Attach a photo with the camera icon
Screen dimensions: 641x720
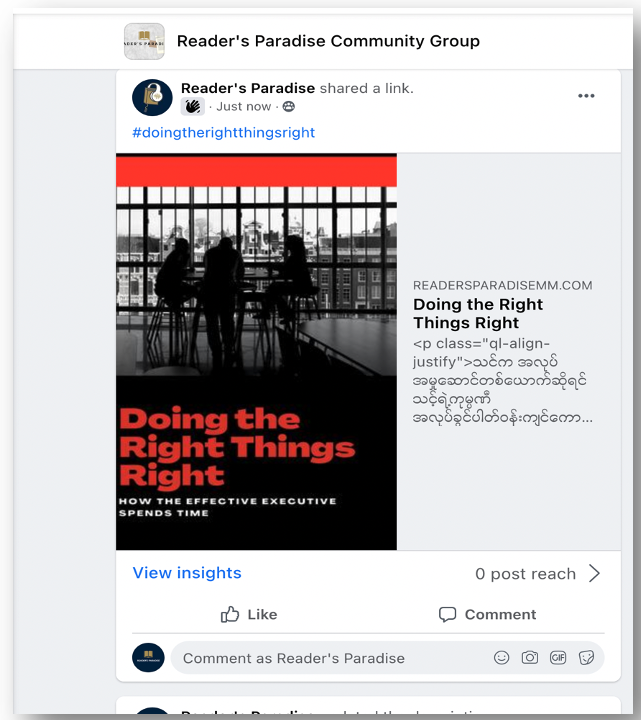(530, 658)
